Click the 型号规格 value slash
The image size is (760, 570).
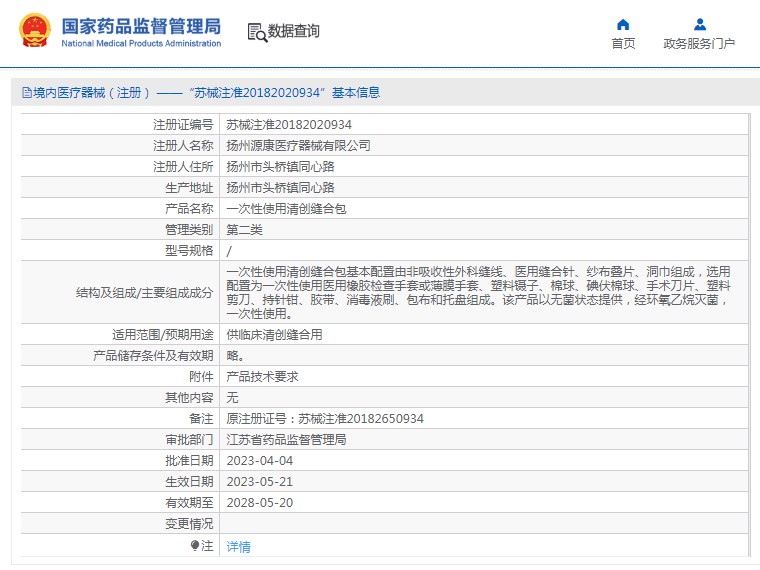pyautogui.click(x=229, y=251)
